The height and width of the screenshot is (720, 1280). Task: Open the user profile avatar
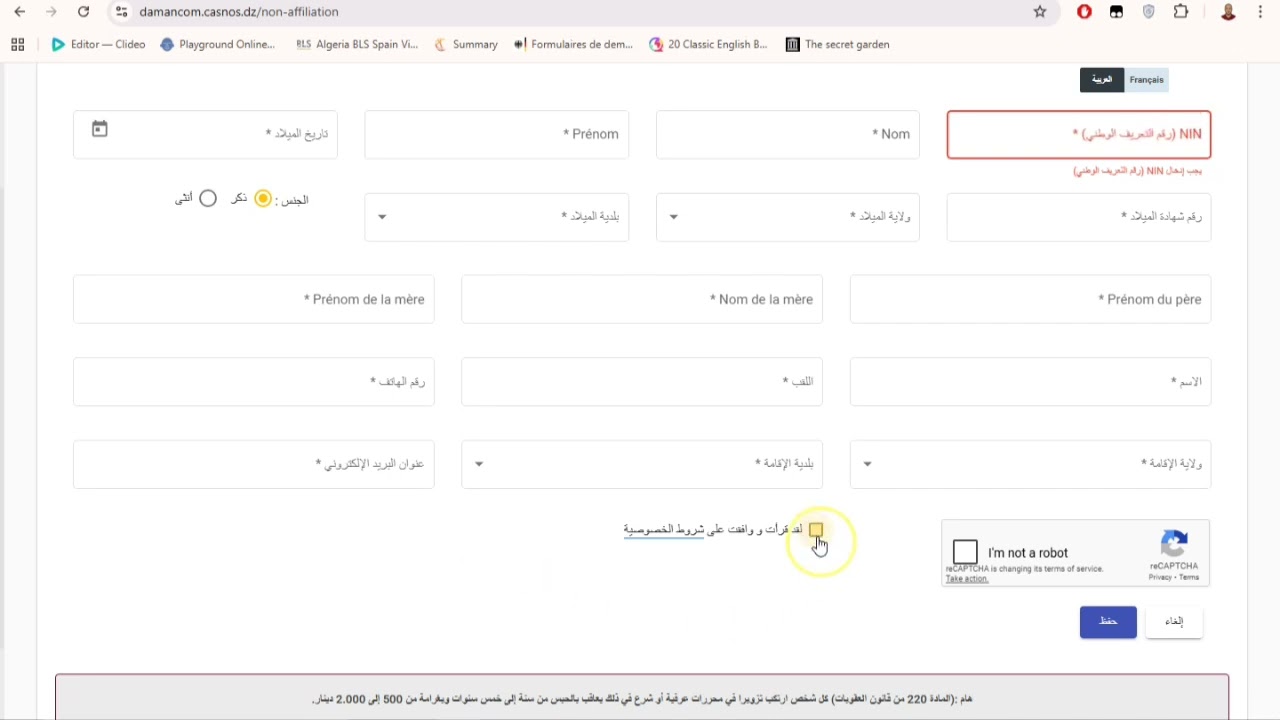point(1228,12)
